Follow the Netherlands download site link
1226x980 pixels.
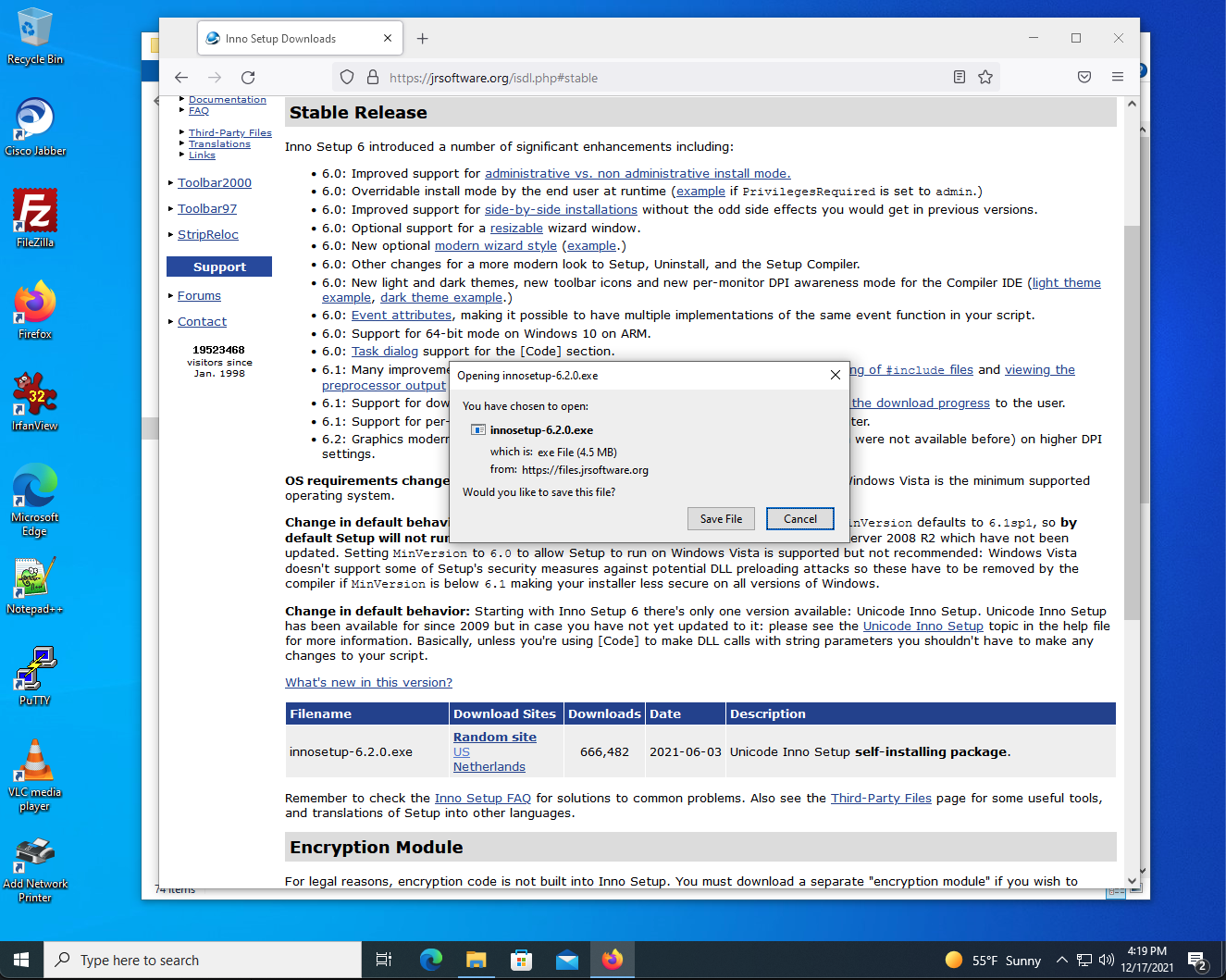point(489,766)
